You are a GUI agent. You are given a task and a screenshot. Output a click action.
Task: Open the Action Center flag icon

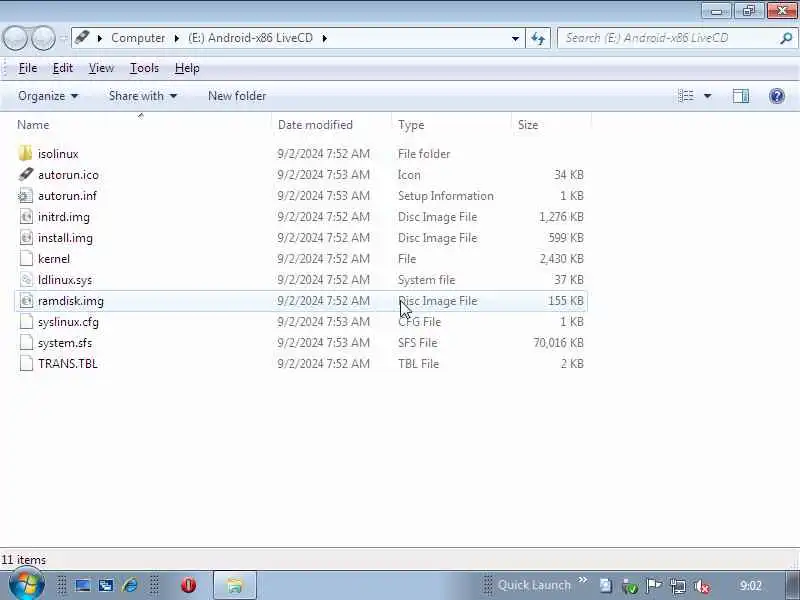pos(654,586)
